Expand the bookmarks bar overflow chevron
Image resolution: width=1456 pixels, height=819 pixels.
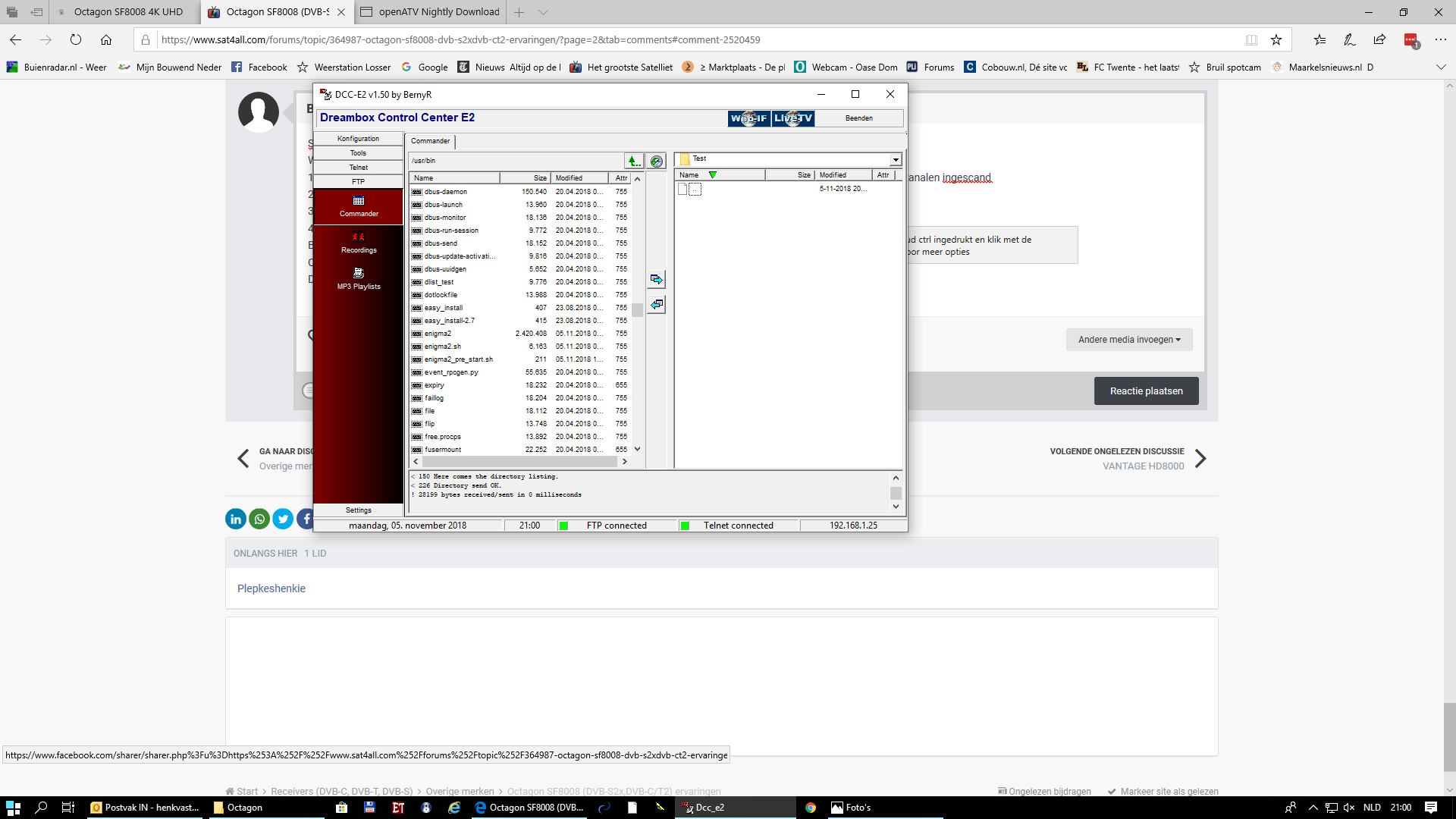(1441, 67)
